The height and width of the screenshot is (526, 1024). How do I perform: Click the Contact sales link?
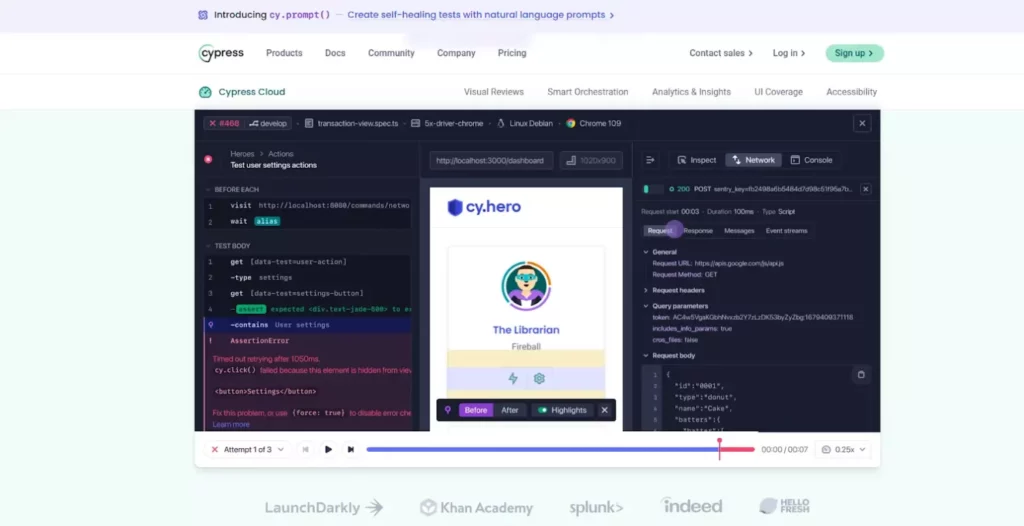point(721,53)
